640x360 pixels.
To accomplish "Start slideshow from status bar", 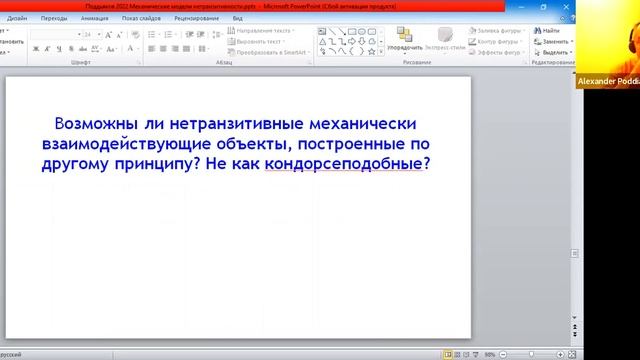I will pyautogui.click(x=476, y=355).
